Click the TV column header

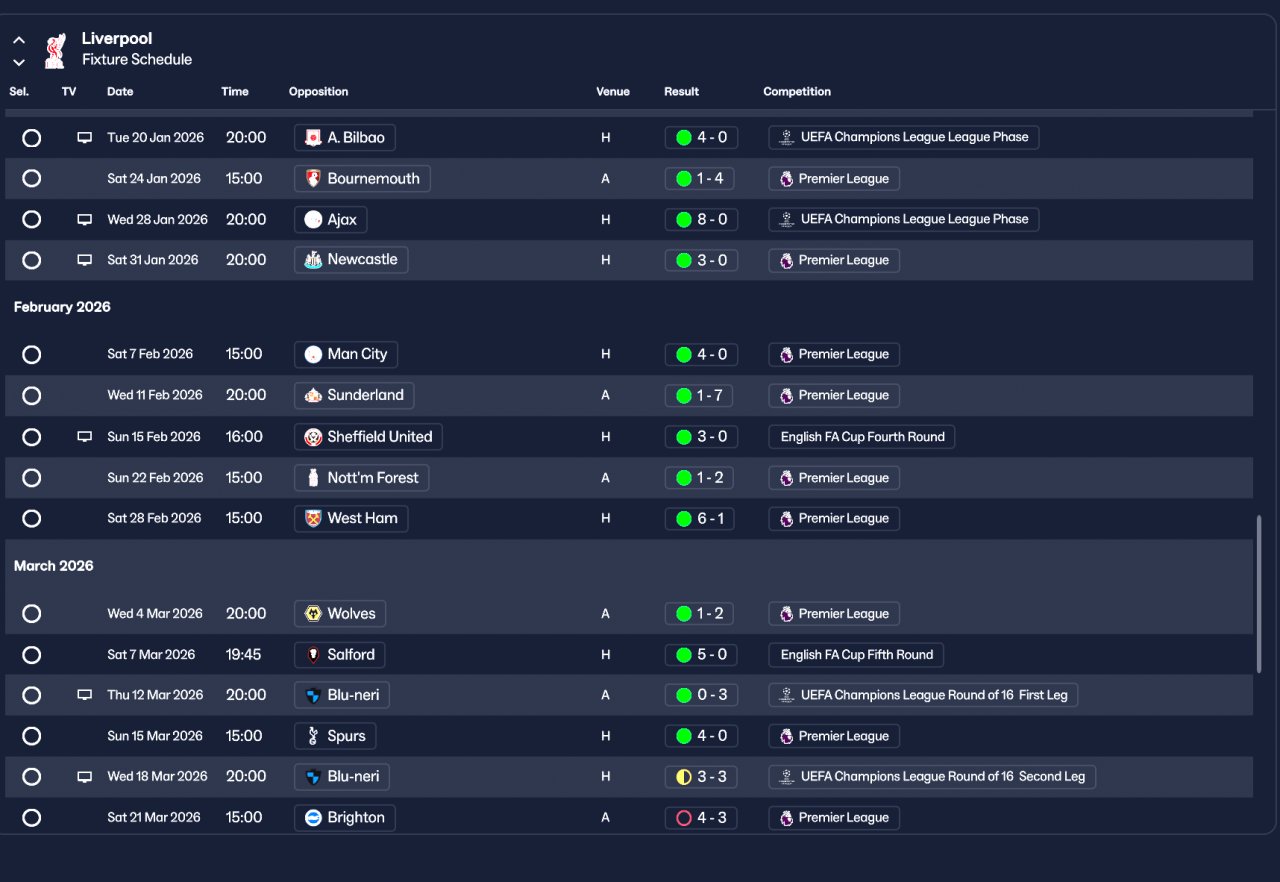[x=69, y=92]
